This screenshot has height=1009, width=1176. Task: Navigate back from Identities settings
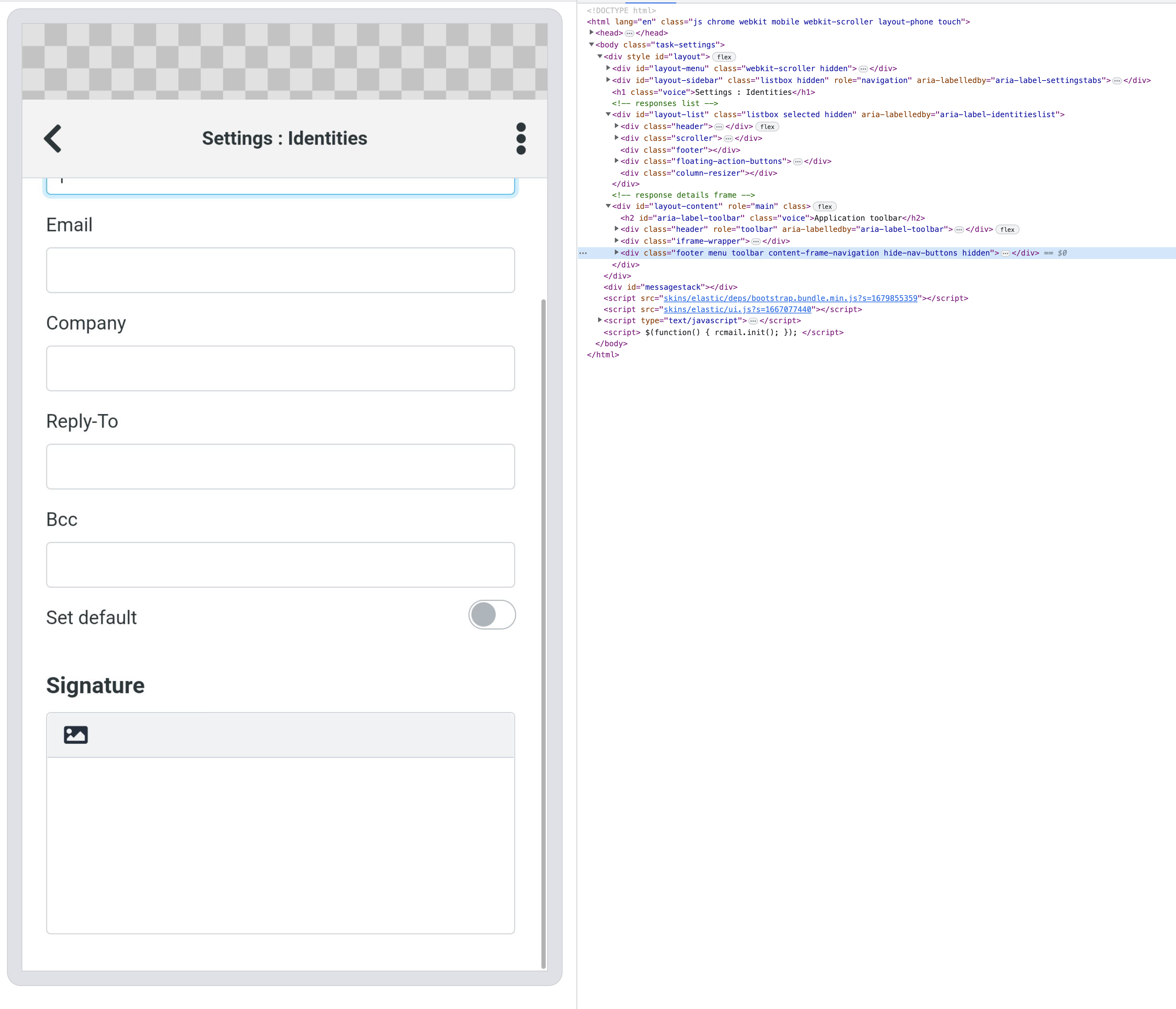53,138
